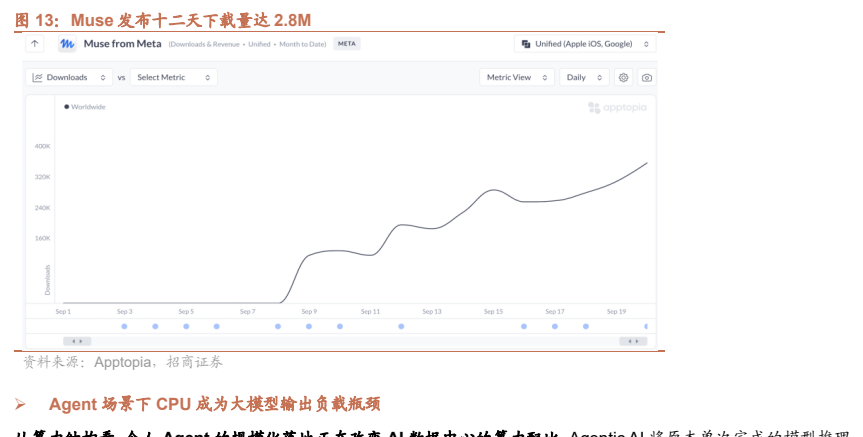Viewport: 863px width, 437px height.
Task: Open the Downloads metric dropdown
Action: point(69,78)
